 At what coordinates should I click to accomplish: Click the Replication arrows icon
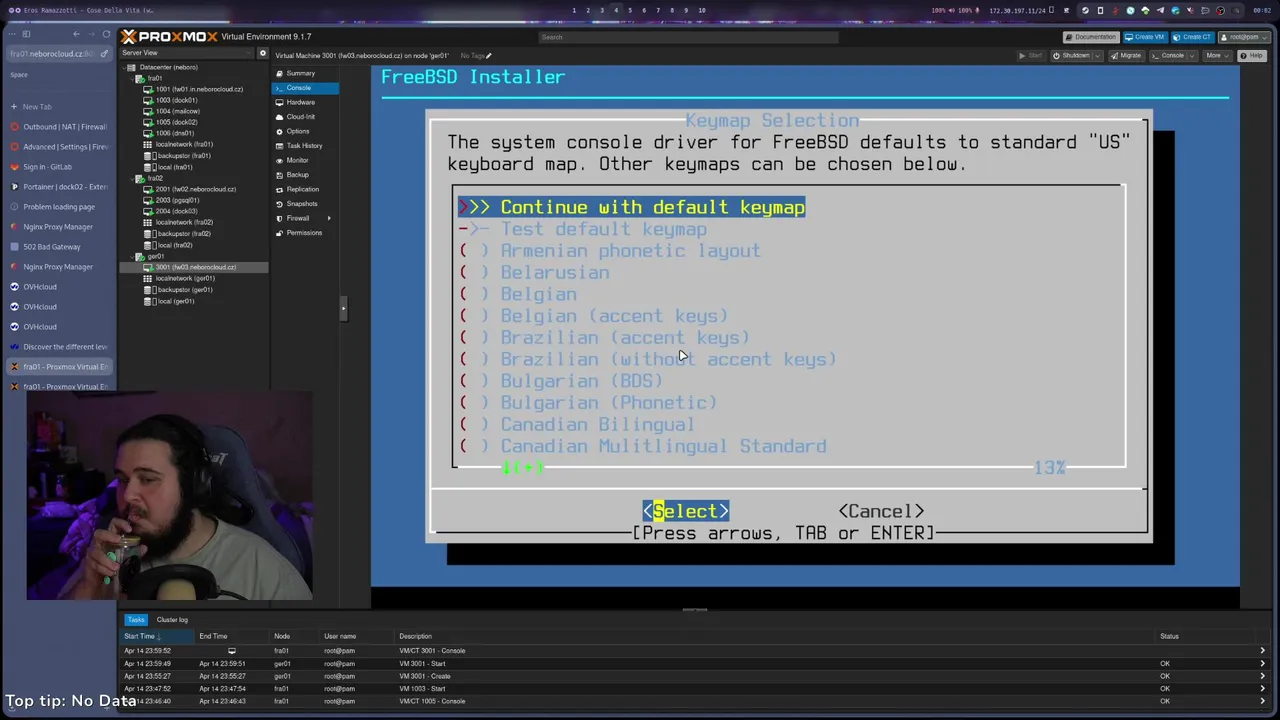[280, 189]
